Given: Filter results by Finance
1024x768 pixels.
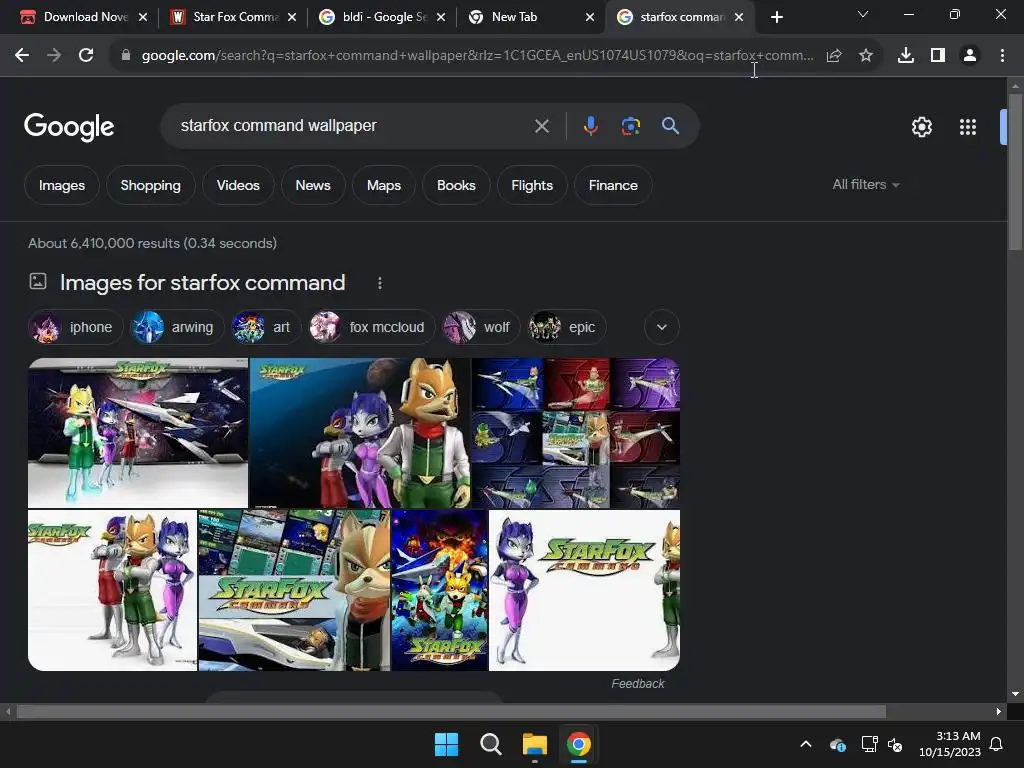Looking at the screenshot, I should [x=613, y=185].
